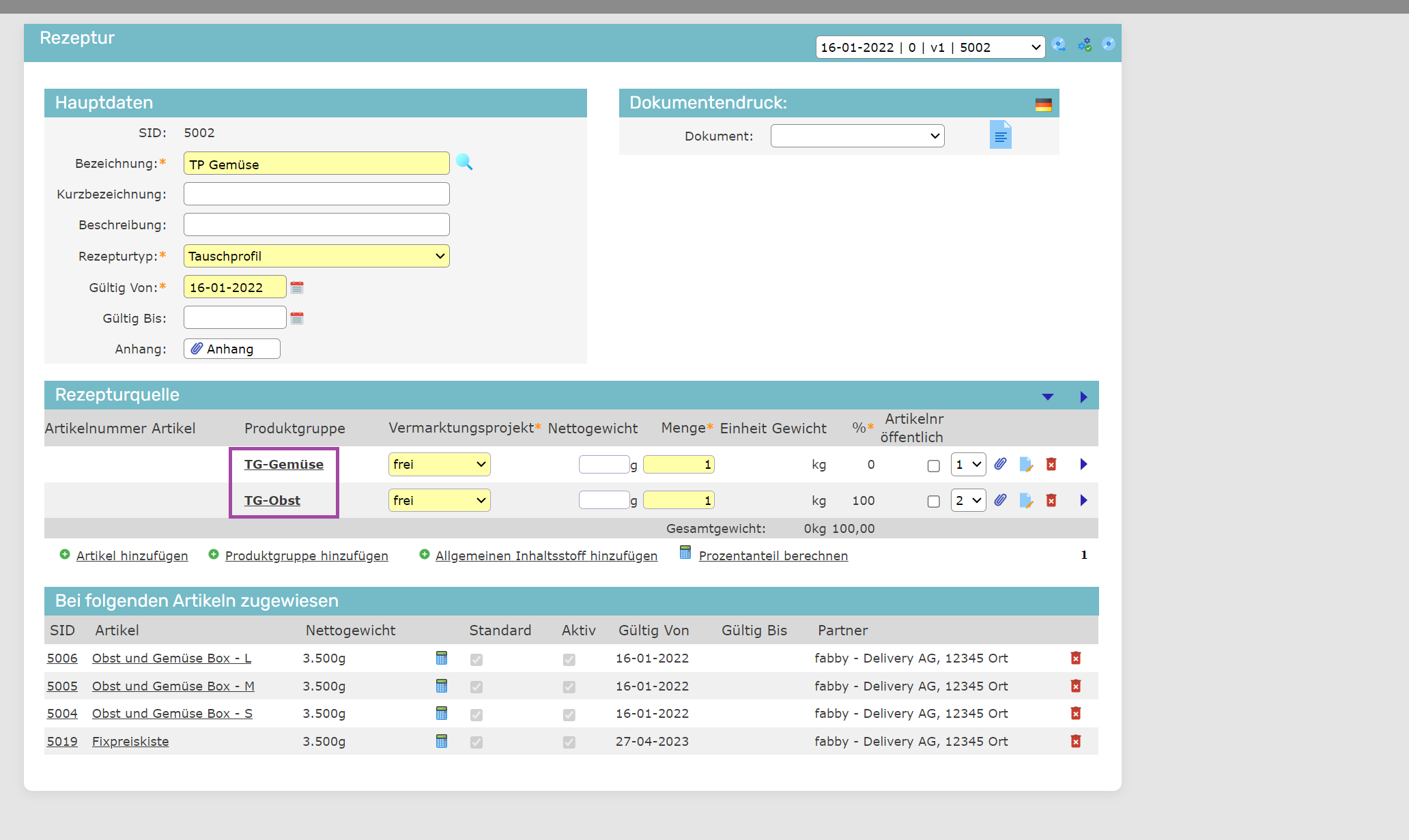Open the Dokument selection dropdown
The height and width of the screenshot is (840, 1409).
coord(857,136)
